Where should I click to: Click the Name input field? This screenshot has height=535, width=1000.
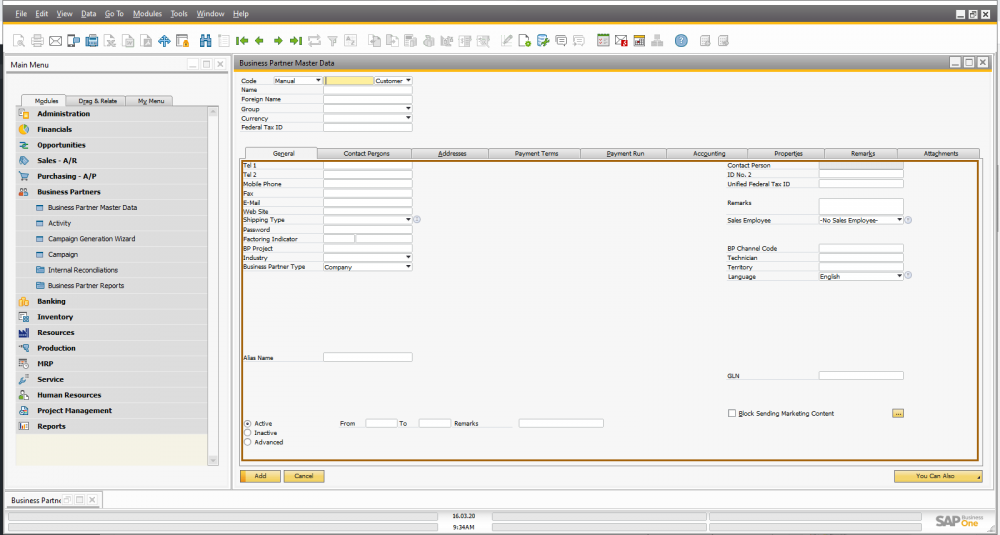[x=367, y=90]
